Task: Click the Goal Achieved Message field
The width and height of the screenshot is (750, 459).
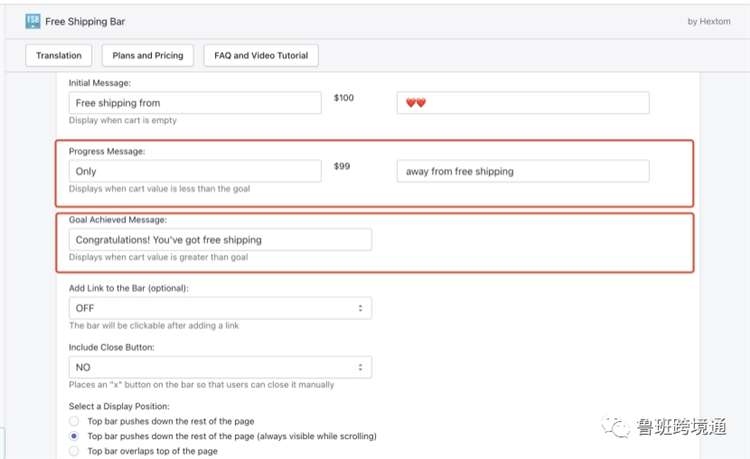Action: 220,240
